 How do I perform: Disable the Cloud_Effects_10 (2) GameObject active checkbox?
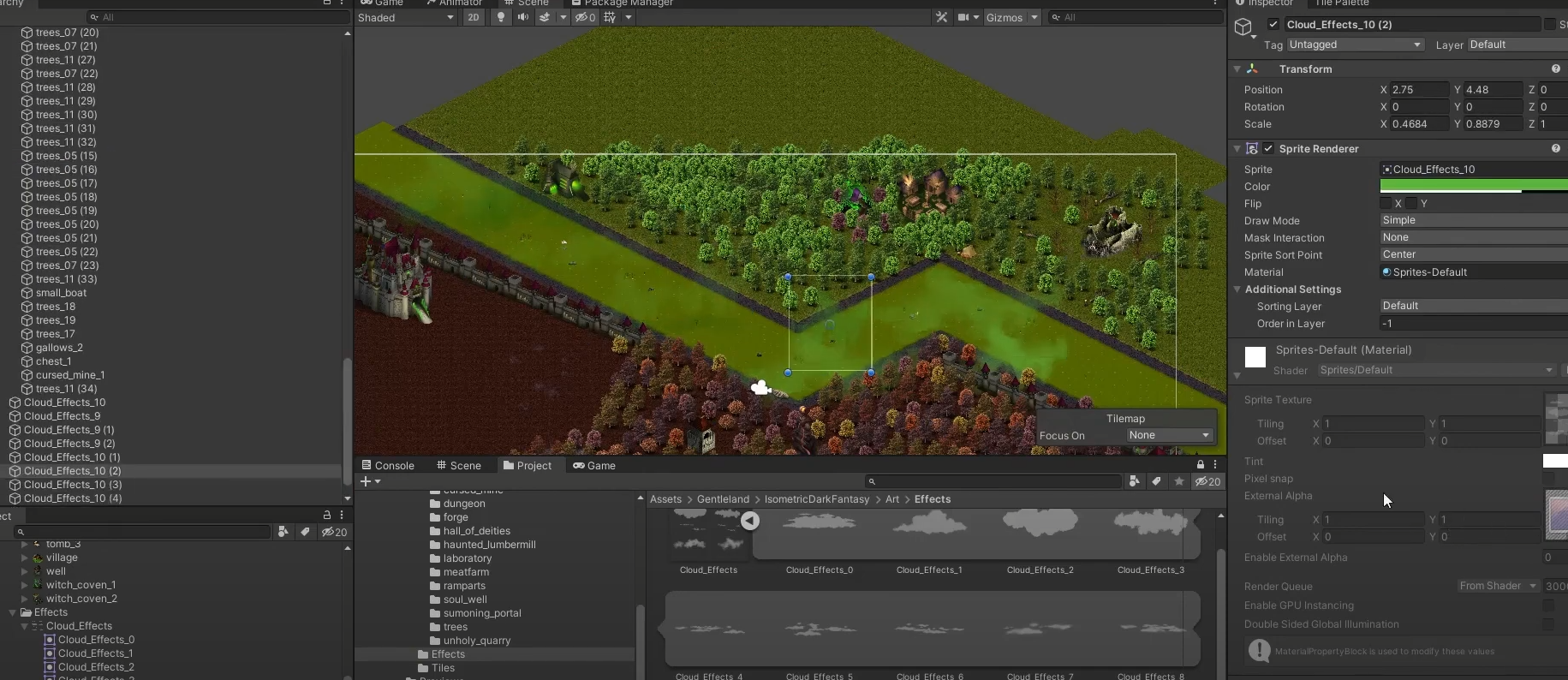coord(1273,25)
